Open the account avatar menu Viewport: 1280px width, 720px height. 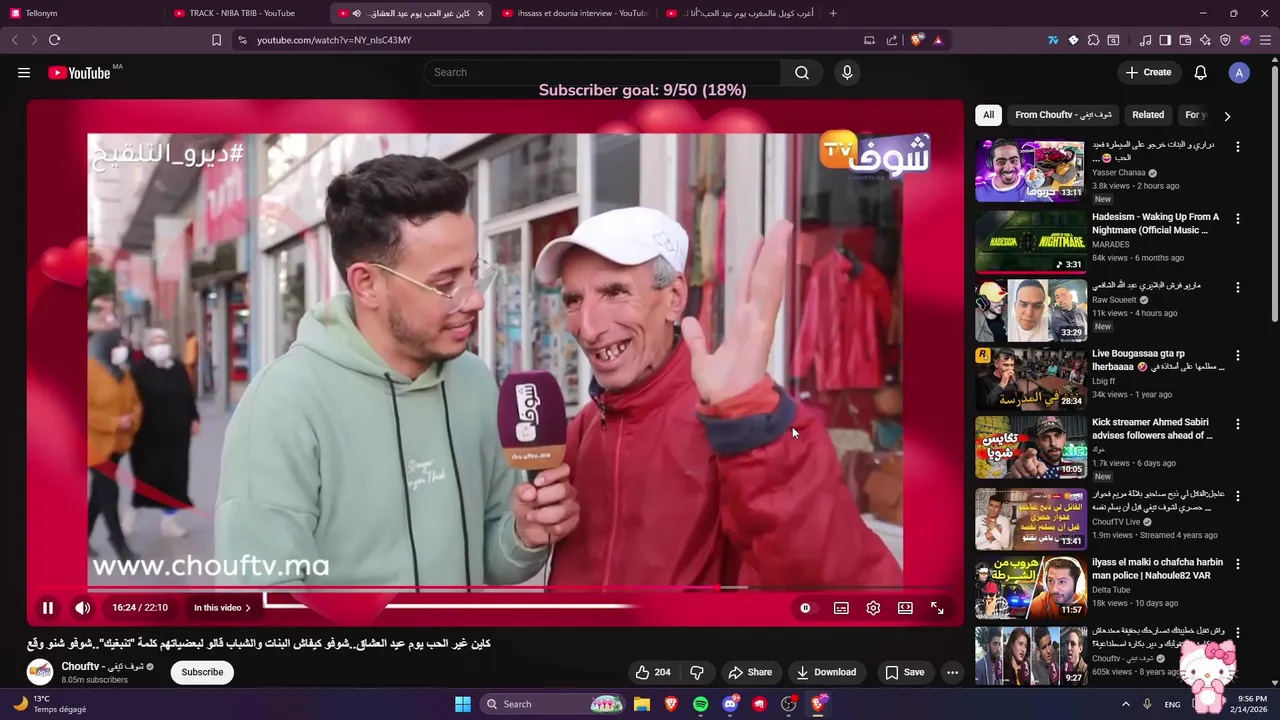coord(1239,72)
